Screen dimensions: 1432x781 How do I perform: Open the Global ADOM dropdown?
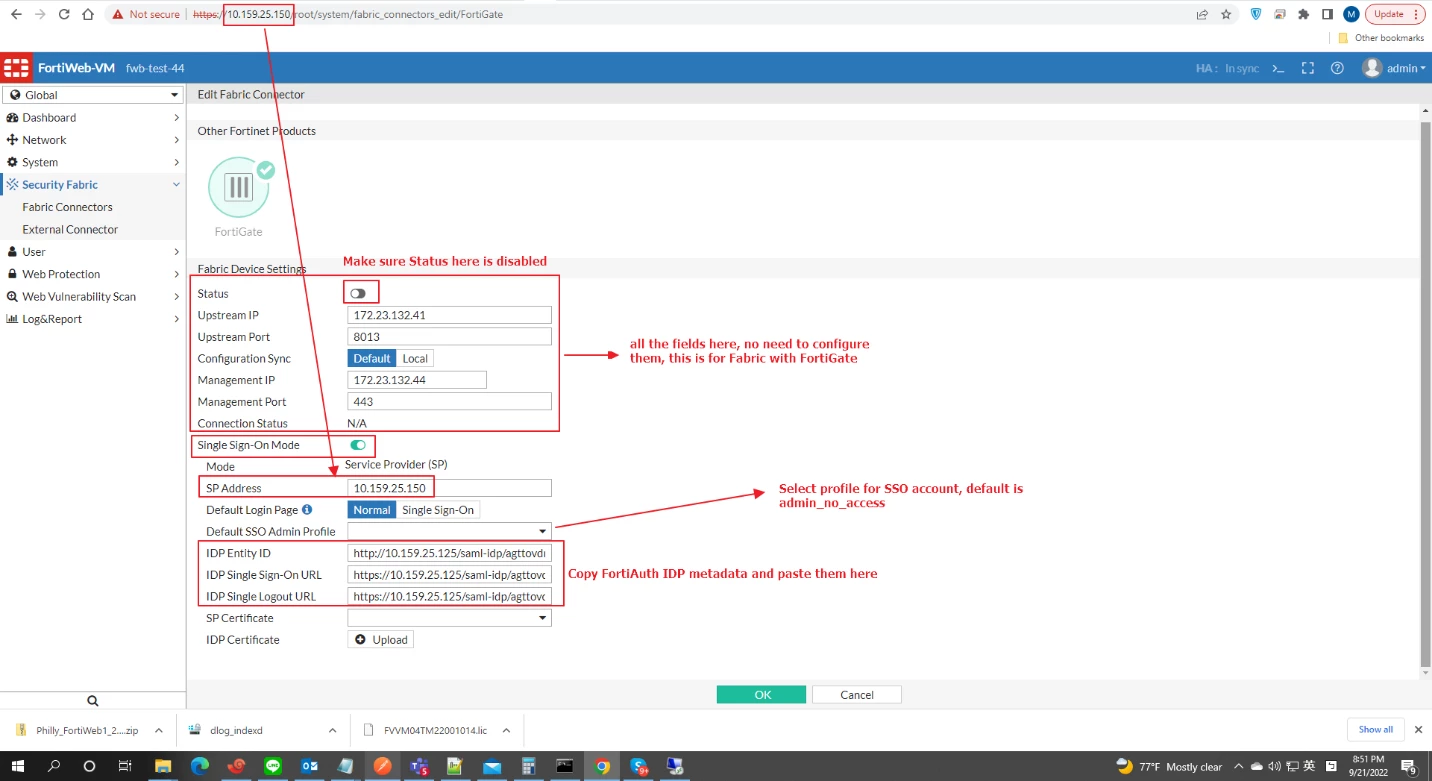[92, 95]
